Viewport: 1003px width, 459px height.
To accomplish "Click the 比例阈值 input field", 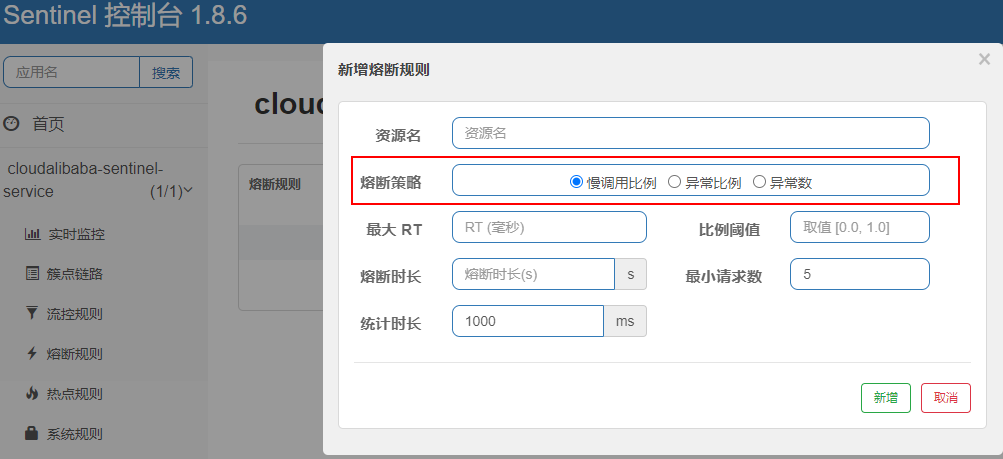I will [x=860, y=227].
